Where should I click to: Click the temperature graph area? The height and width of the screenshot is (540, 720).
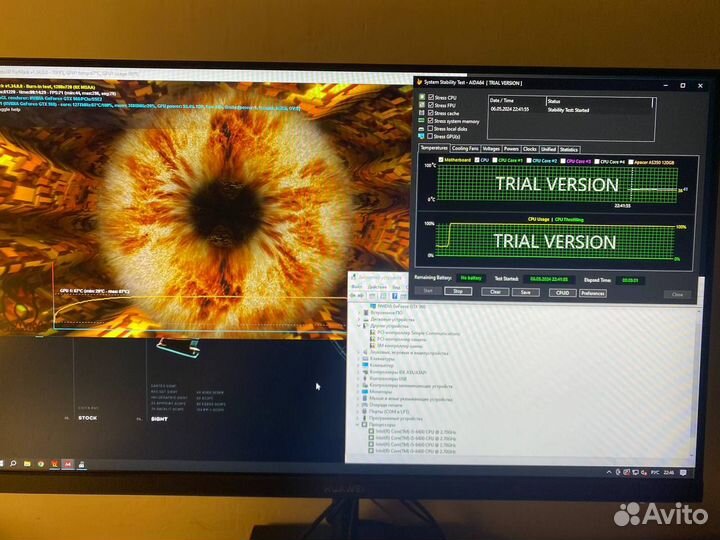coord(555,184)
